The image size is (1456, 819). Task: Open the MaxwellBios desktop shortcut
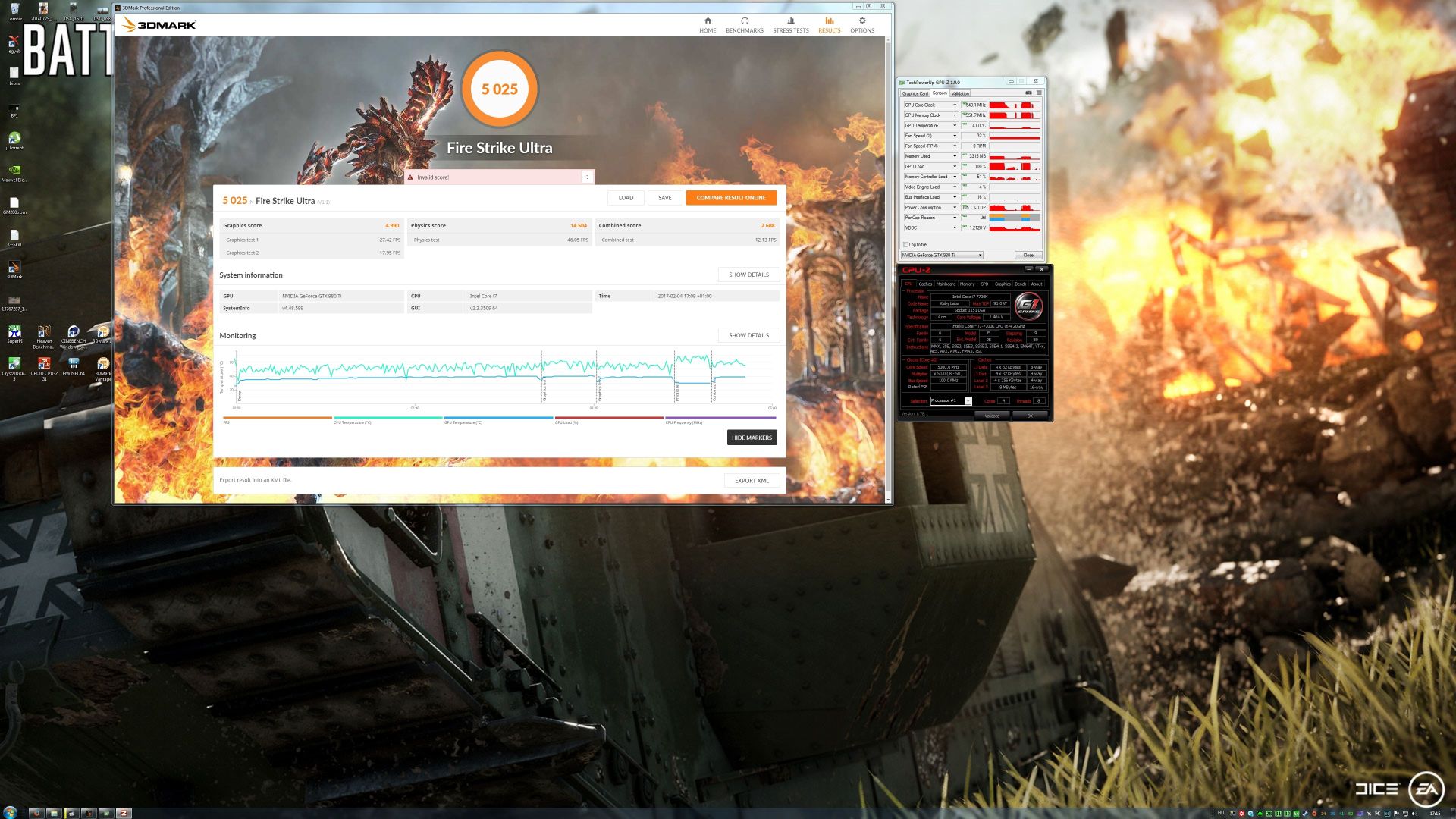14,173
